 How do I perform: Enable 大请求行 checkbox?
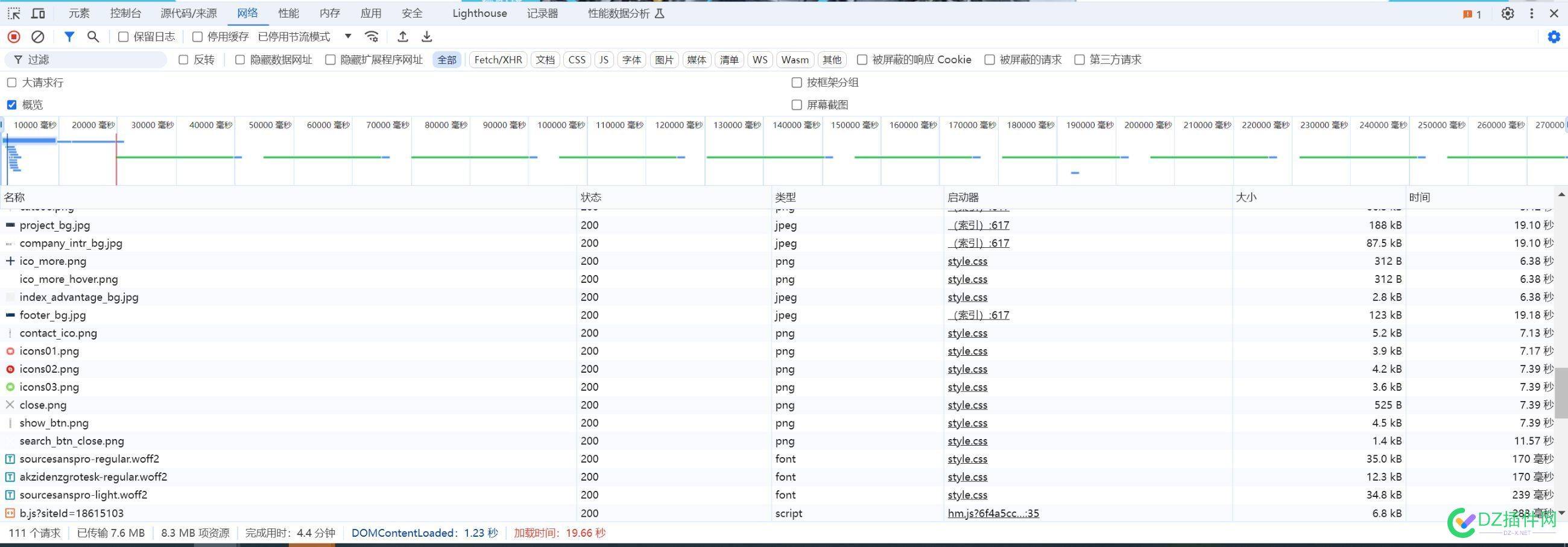[x=11, y=82]
